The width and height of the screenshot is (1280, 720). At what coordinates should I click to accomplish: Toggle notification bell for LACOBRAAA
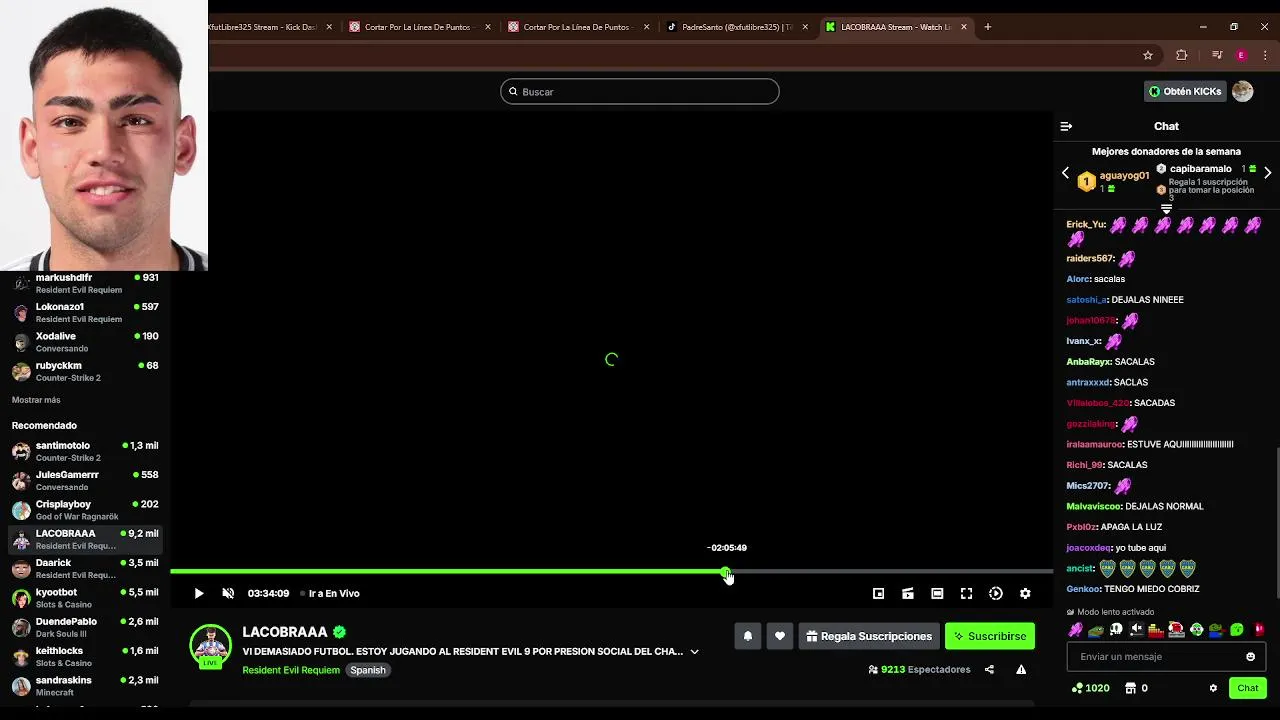click(747, 636)
